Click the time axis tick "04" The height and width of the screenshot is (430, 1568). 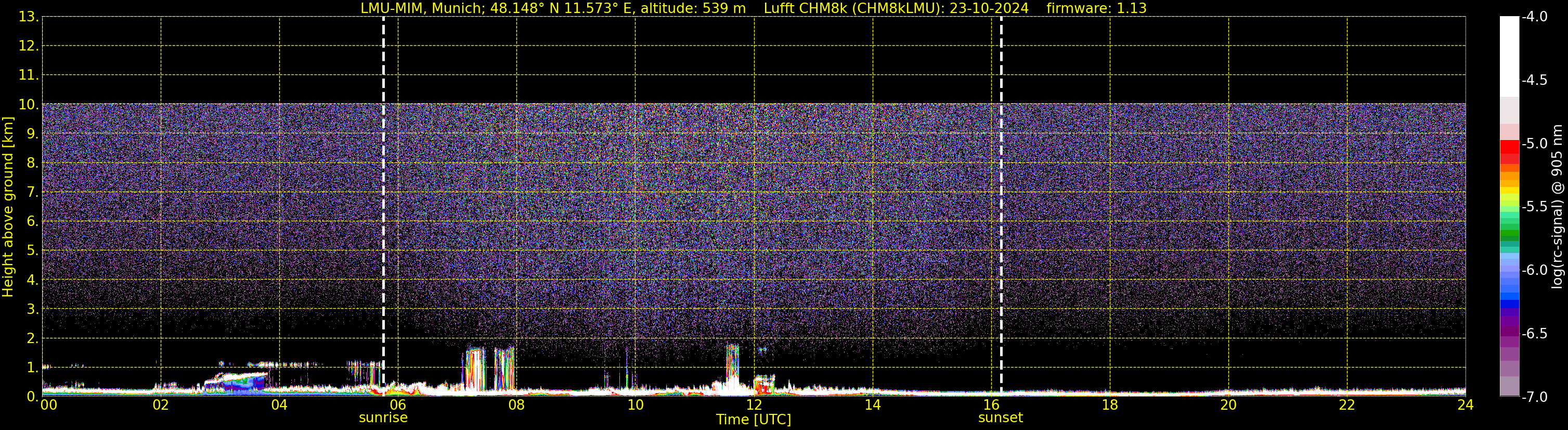pos(279,405)
